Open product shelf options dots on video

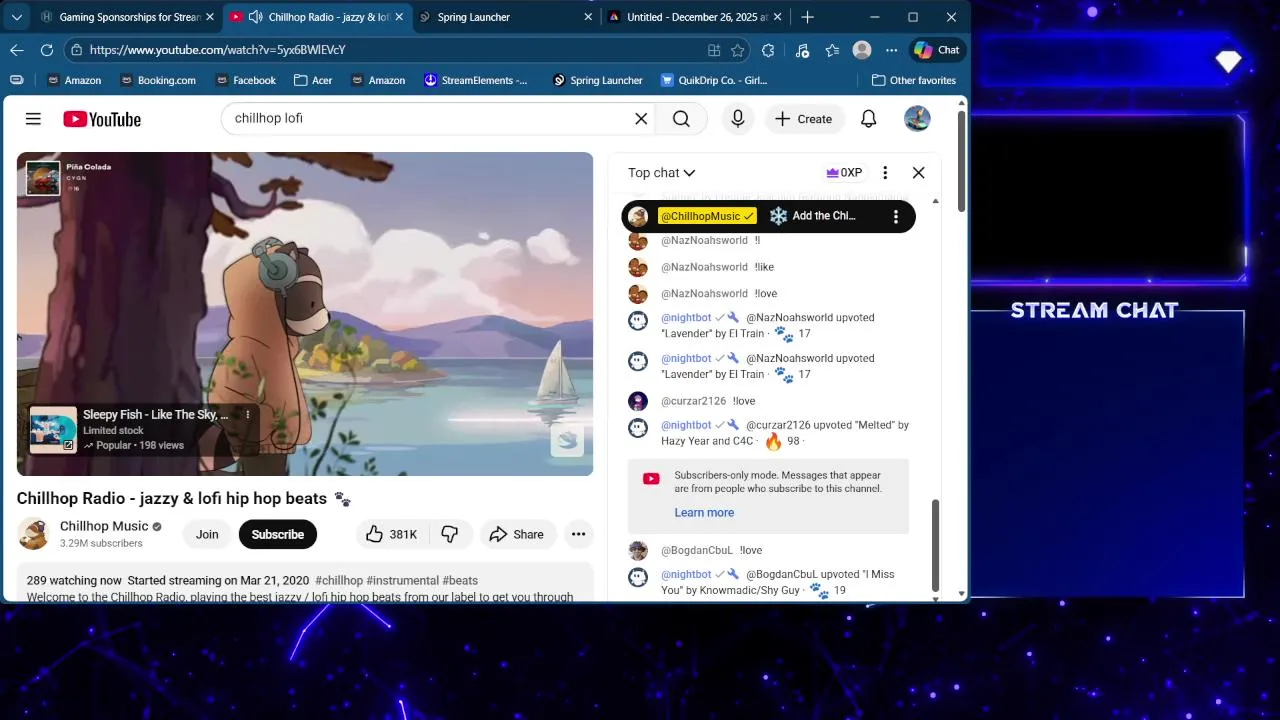click(x=248, y=415)
